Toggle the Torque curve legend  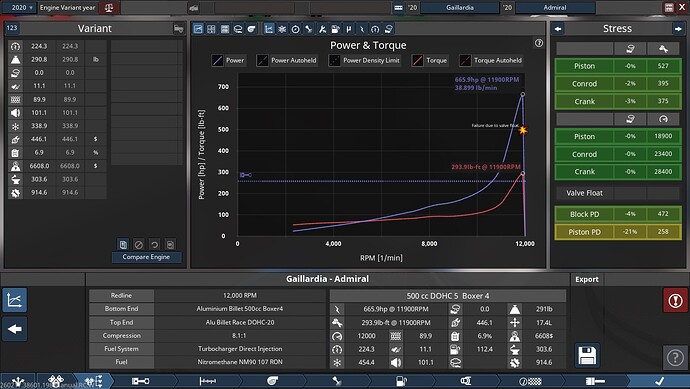(430, 60)
